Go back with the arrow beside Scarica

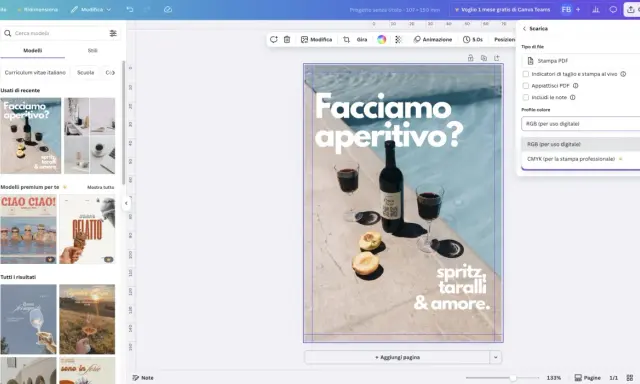tap(524, 29)
